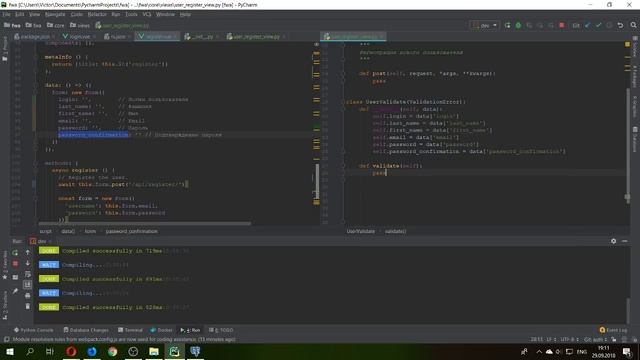The image size is (640, 360).
Task: Open the Terminal tool window
Action: click(130, 330)
